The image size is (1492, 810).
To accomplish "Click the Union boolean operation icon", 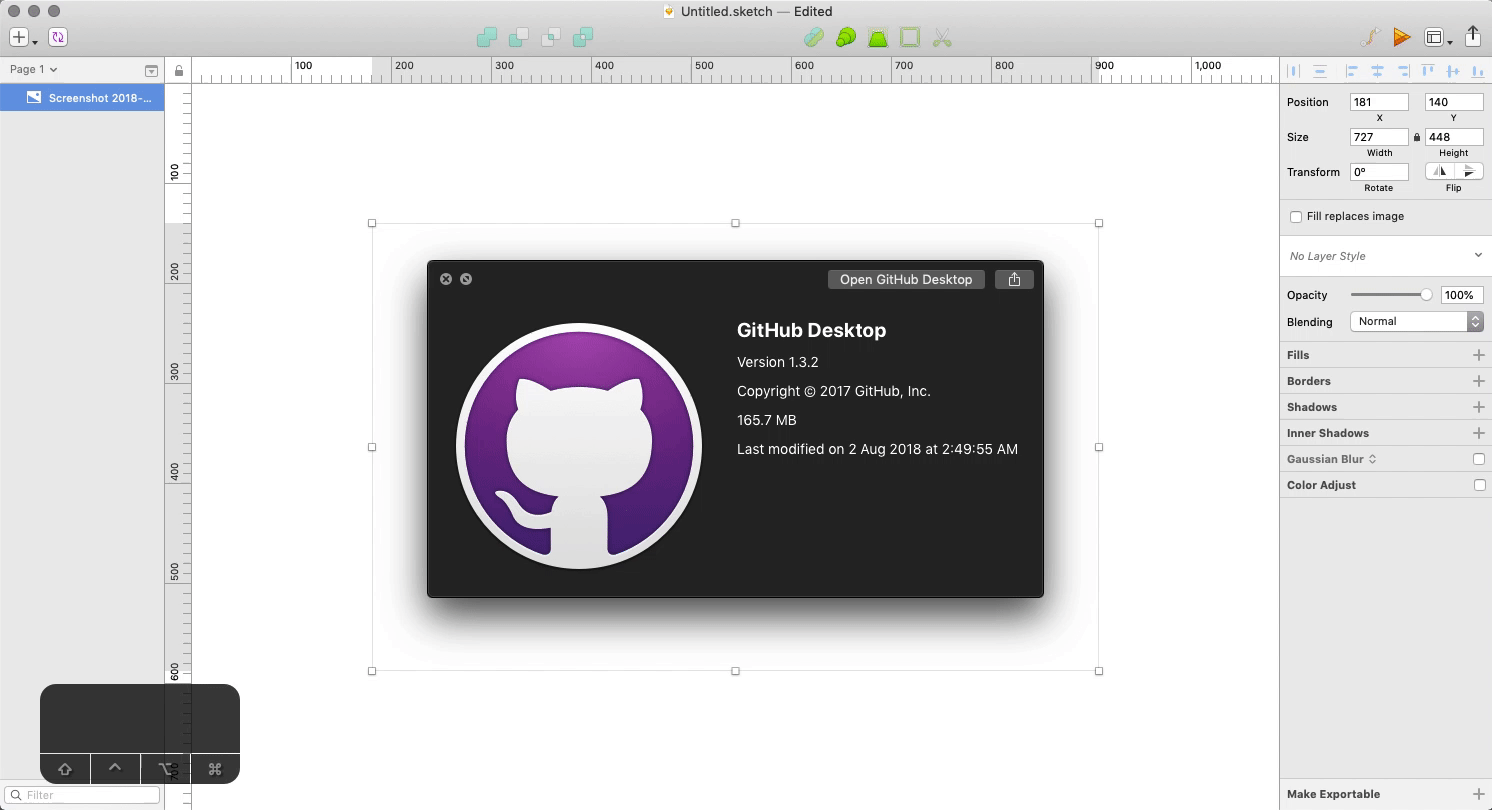I will click(487, 38).
